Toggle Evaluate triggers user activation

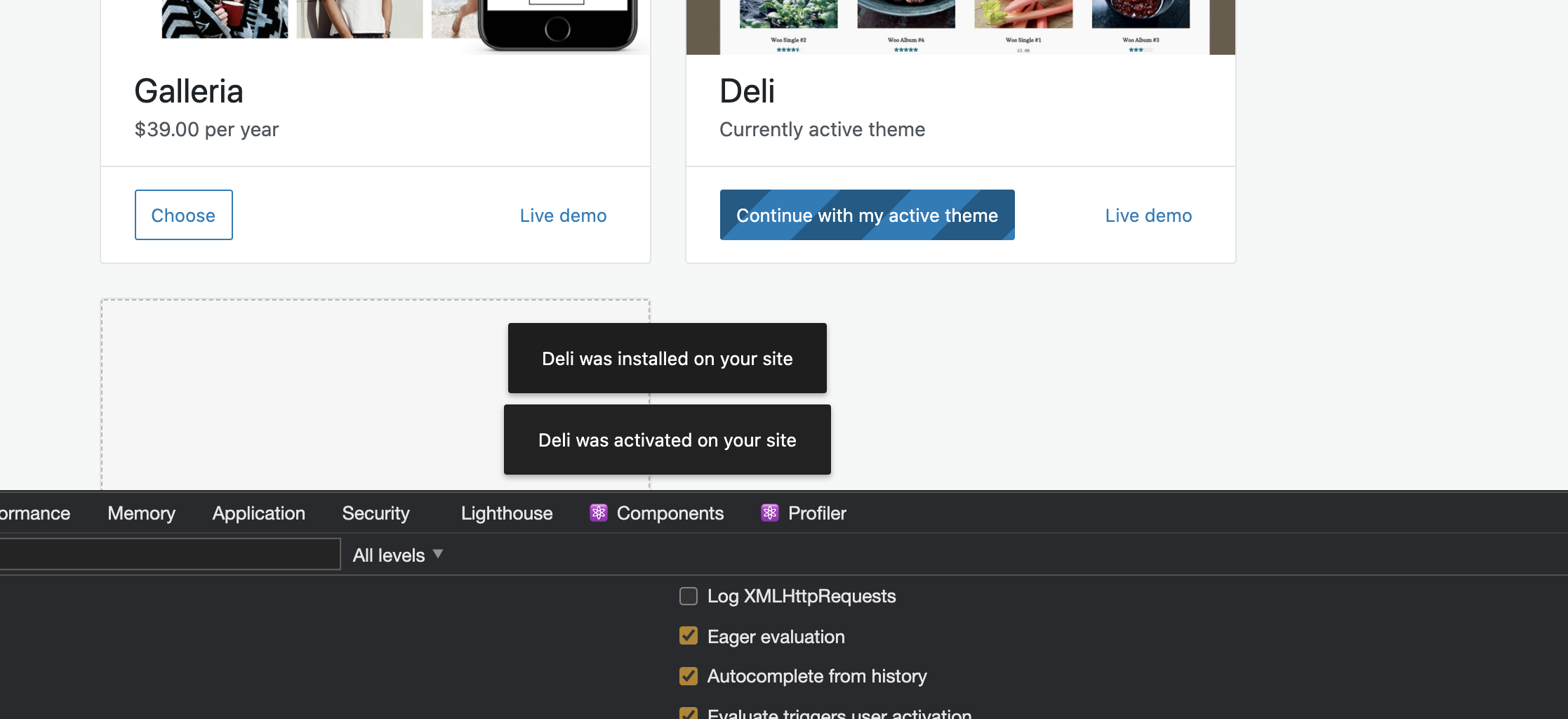coord(688,713)
